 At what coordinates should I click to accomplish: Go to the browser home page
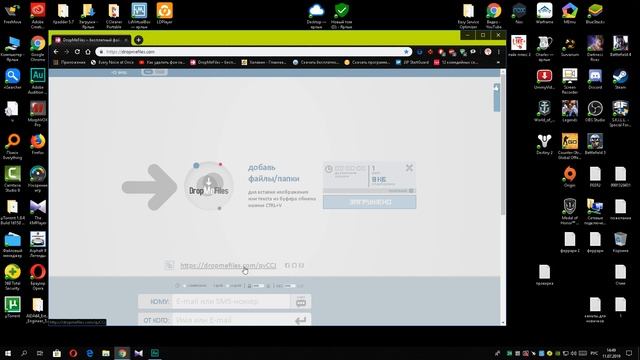pyautogui.click(x=88, y=52)
